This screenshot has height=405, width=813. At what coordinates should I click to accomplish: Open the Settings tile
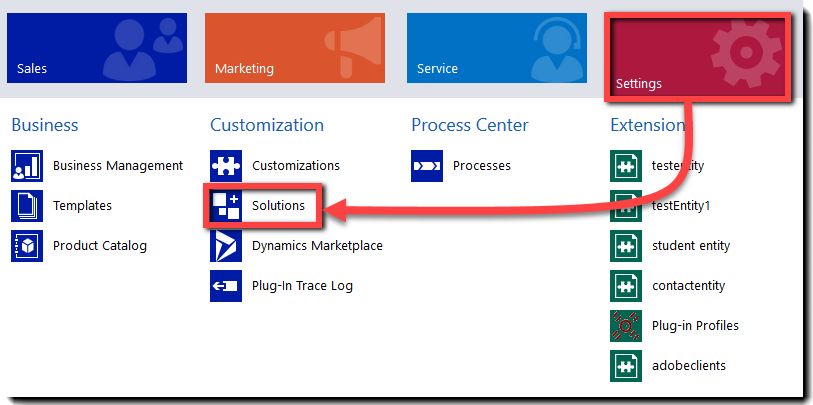[x=698, y=57]
